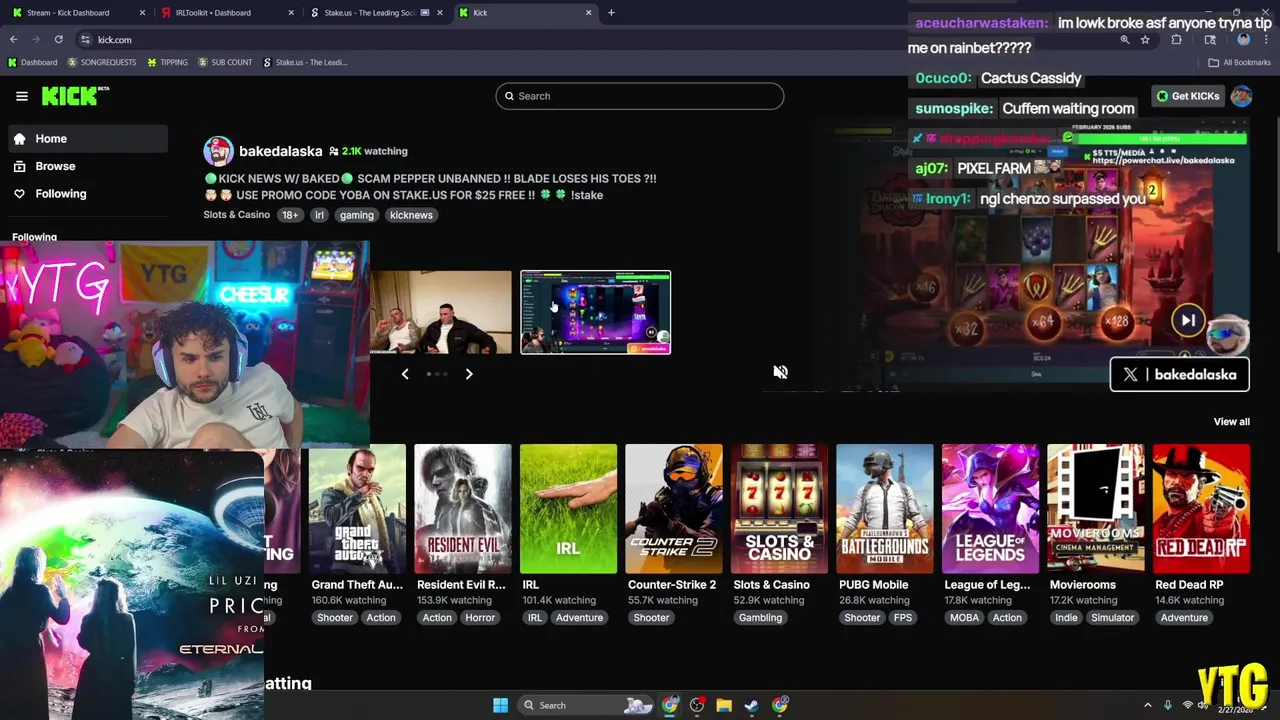1280x720 pixels.
Task: Open the Kick hamburger menu
Action: (22, 96)
